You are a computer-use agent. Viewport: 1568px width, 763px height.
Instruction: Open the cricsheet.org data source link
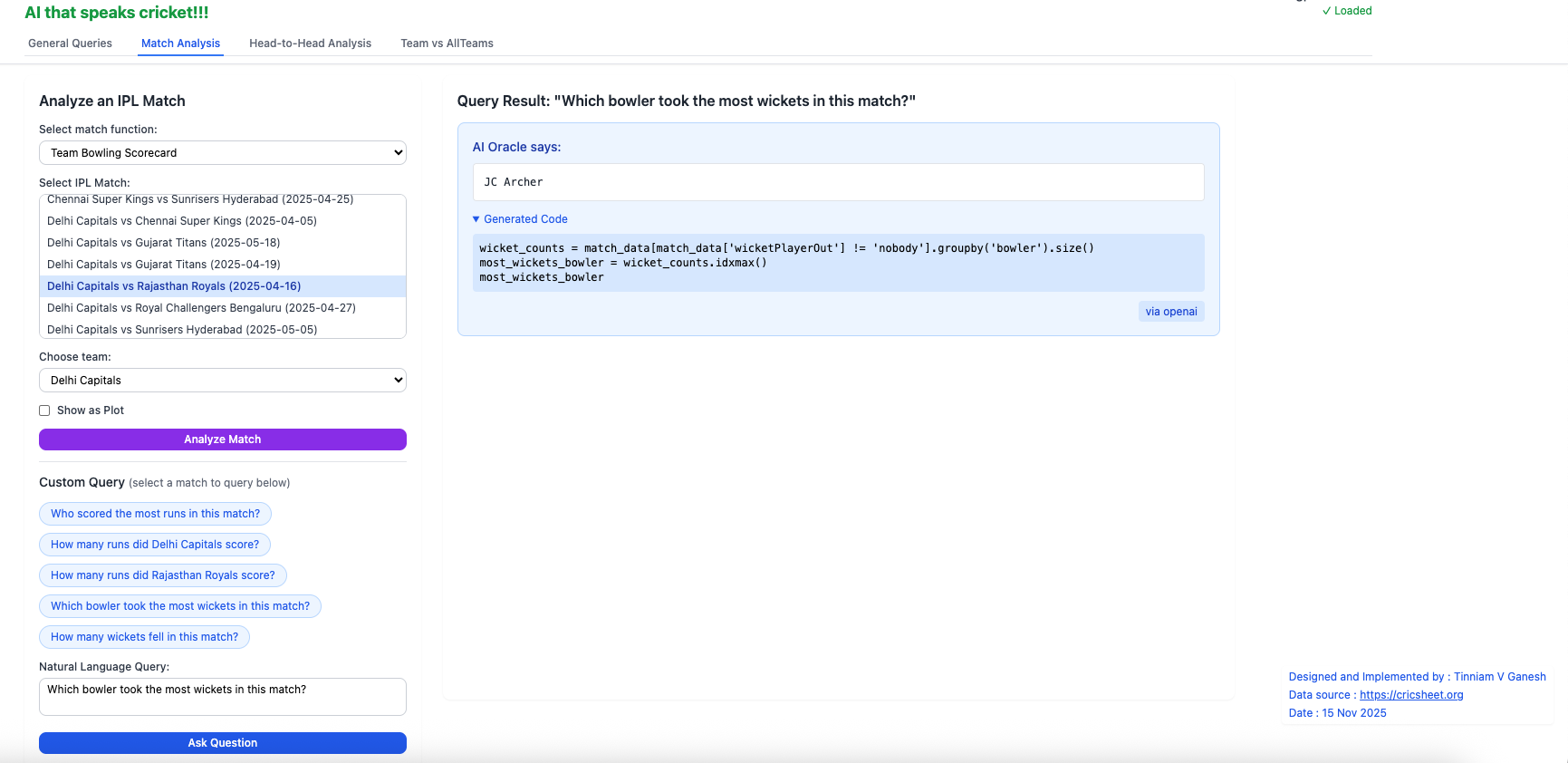tap(1410, 695)
